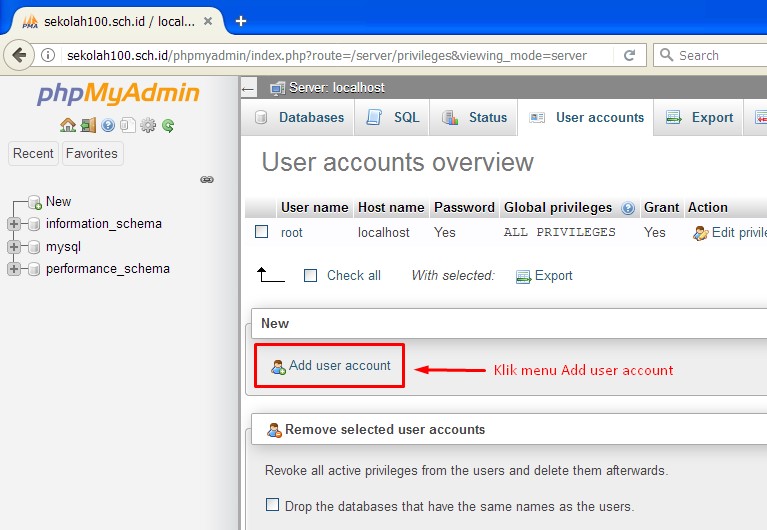Tick the Check all checkbox

310,276
